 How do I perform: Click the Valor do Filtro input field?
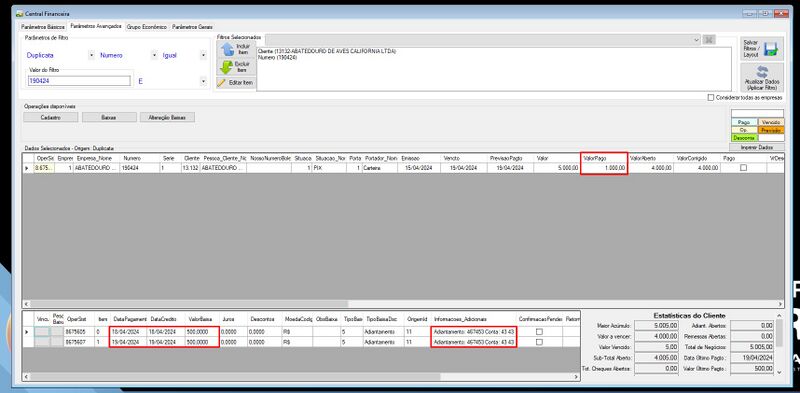pyautogui.click(x=79, y=81)
